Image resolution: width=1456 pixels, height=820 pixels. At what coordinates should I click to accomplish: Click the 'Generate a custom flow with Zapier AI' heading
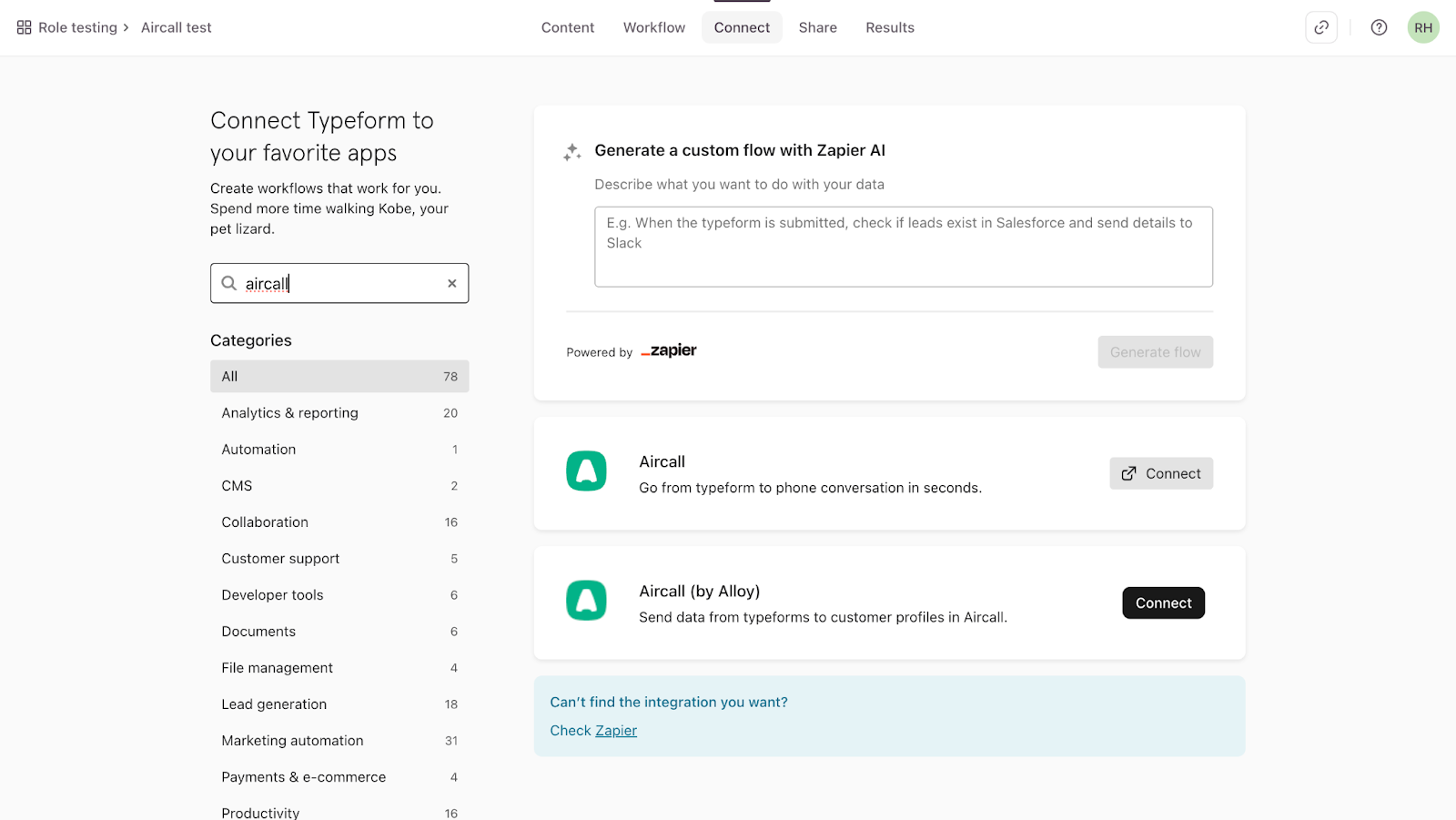pyautogui.click(x=740, y=150)
